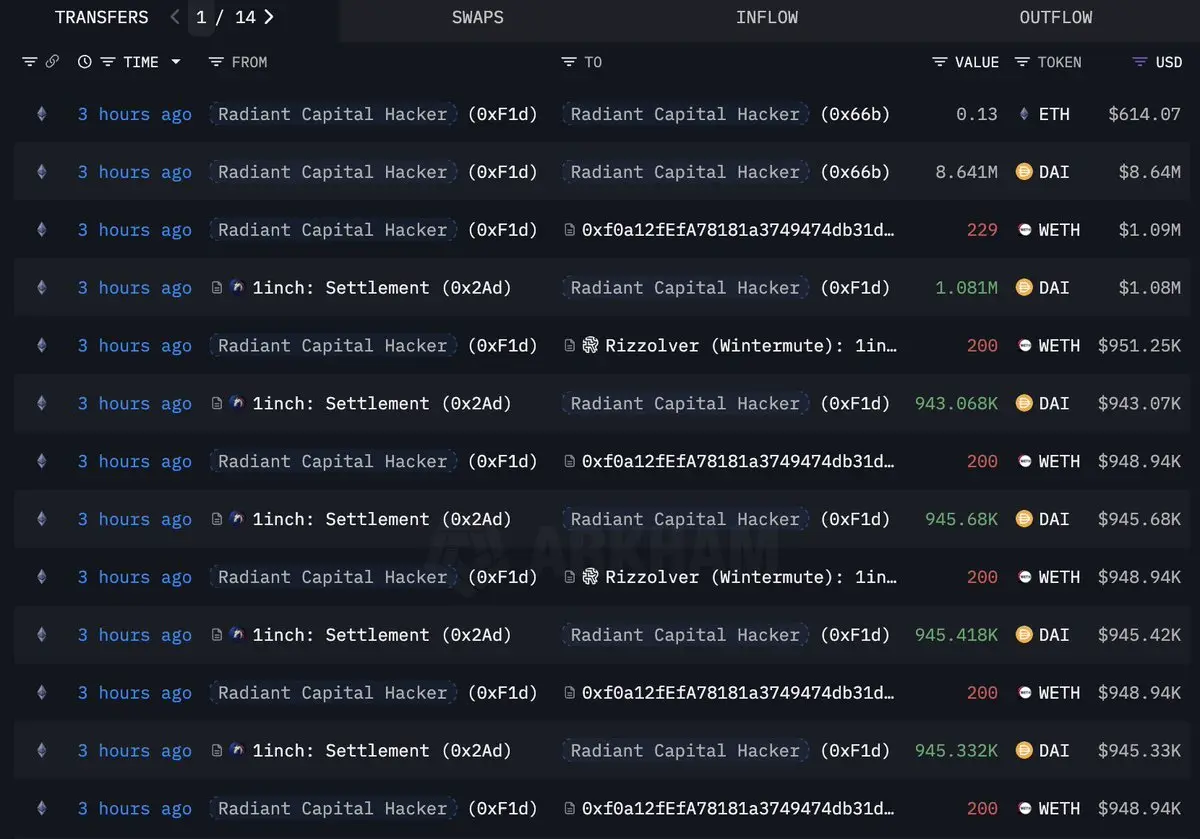Open the '3 hours ago' link in the $614.07 row
The height and width of the screenshot is (839, 1200).
[x=135, y=114]
